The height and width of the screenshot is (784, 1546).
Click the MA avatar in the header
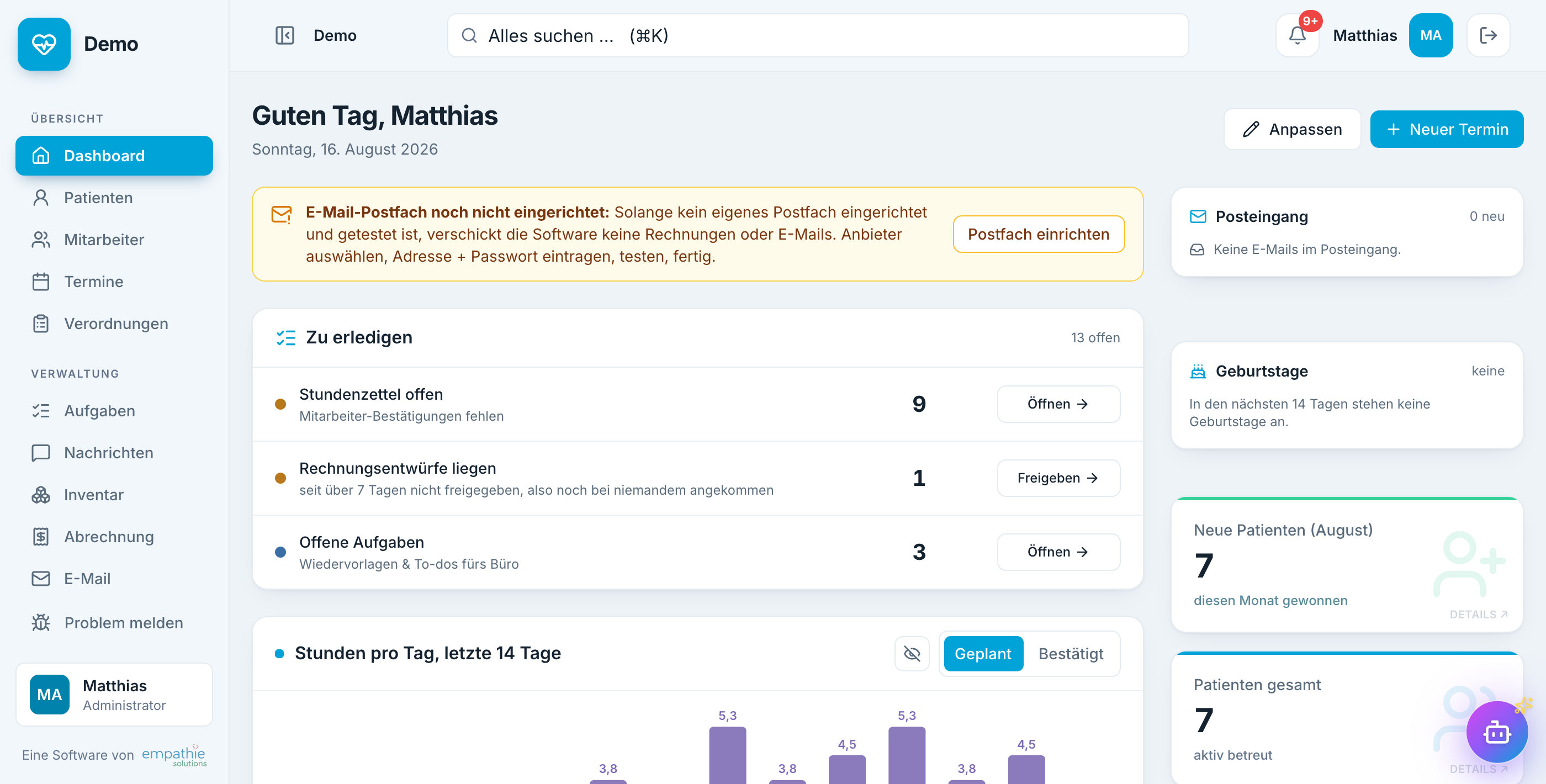coord(1431,35)
